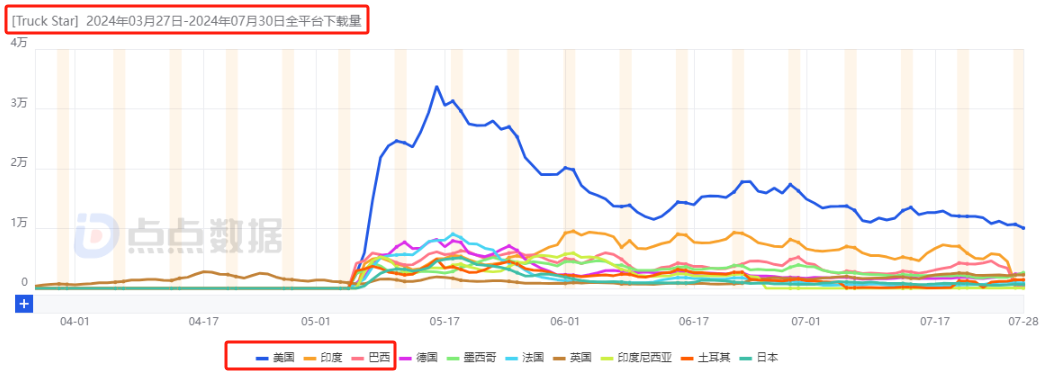Screen dimensions: 1042x380
Task: Toggle the 美国 legend series
Action: tap(276, 358)
